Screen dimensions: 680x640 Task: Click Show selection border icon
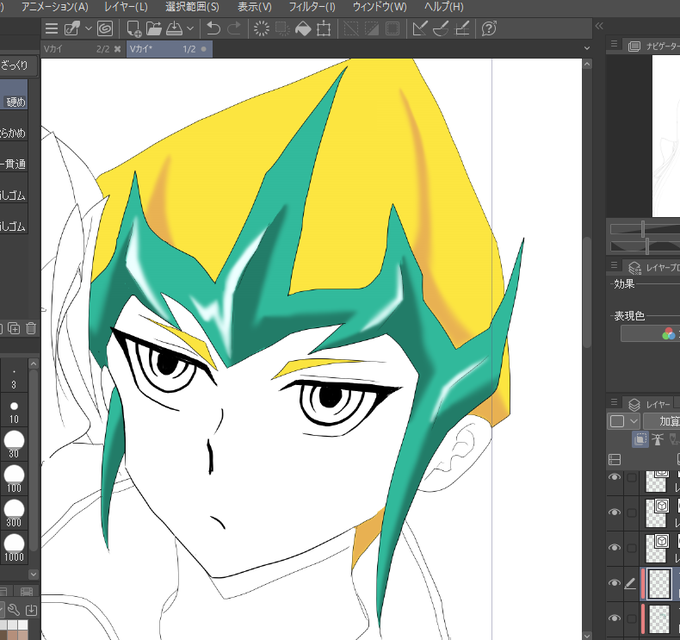(x=392, y=29)
